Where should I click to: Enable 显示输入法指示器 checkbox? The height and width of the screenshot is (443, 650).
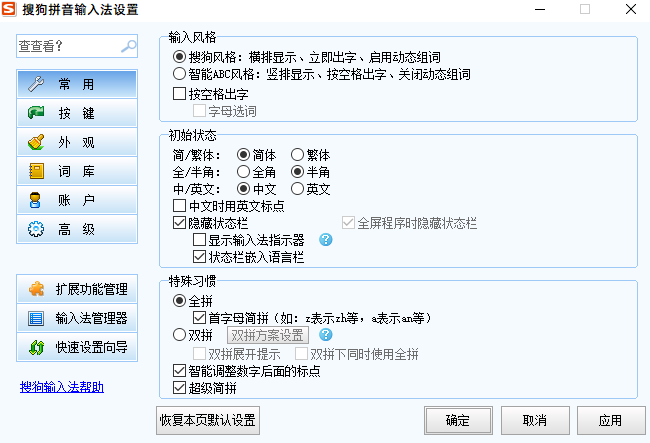pos(199,240)
